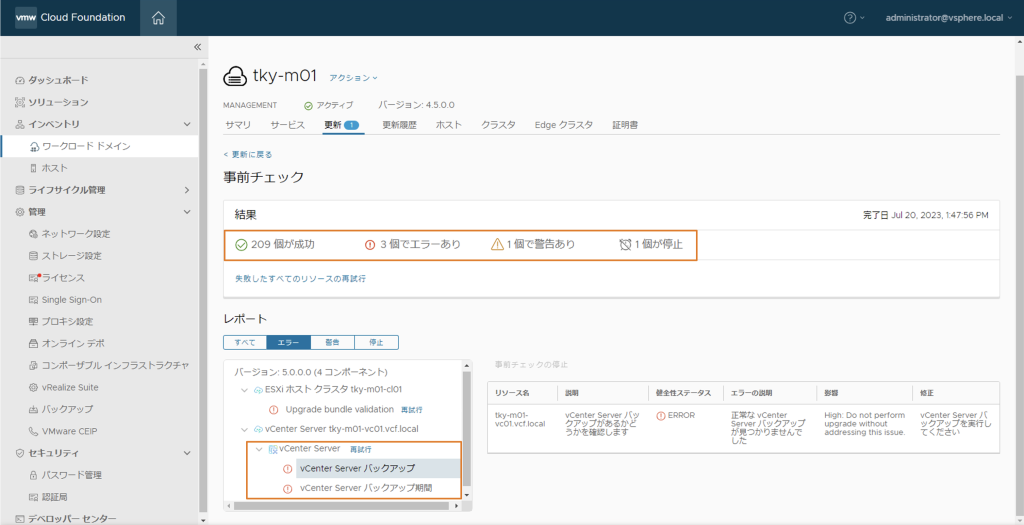Viewport: 1024px width, 525px height.
Task: Click the 管理 gear icon in sidebar
Action: pos(20,212)
